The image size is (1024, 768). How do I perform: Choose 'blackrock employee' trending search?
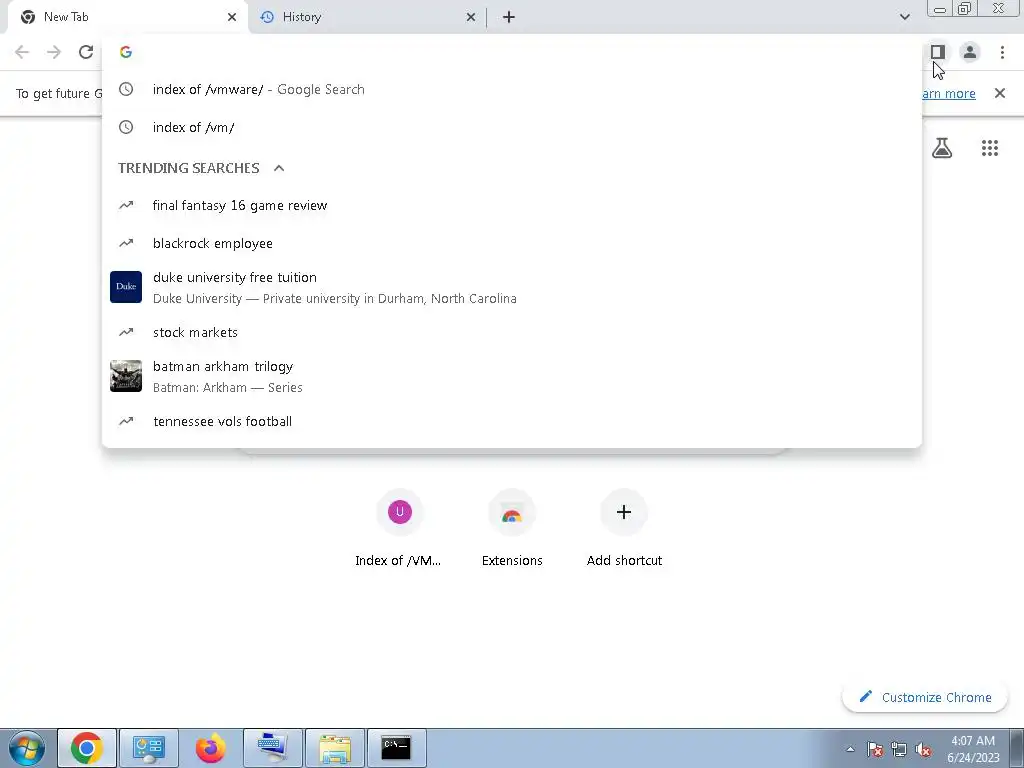[x=512, y=243]
